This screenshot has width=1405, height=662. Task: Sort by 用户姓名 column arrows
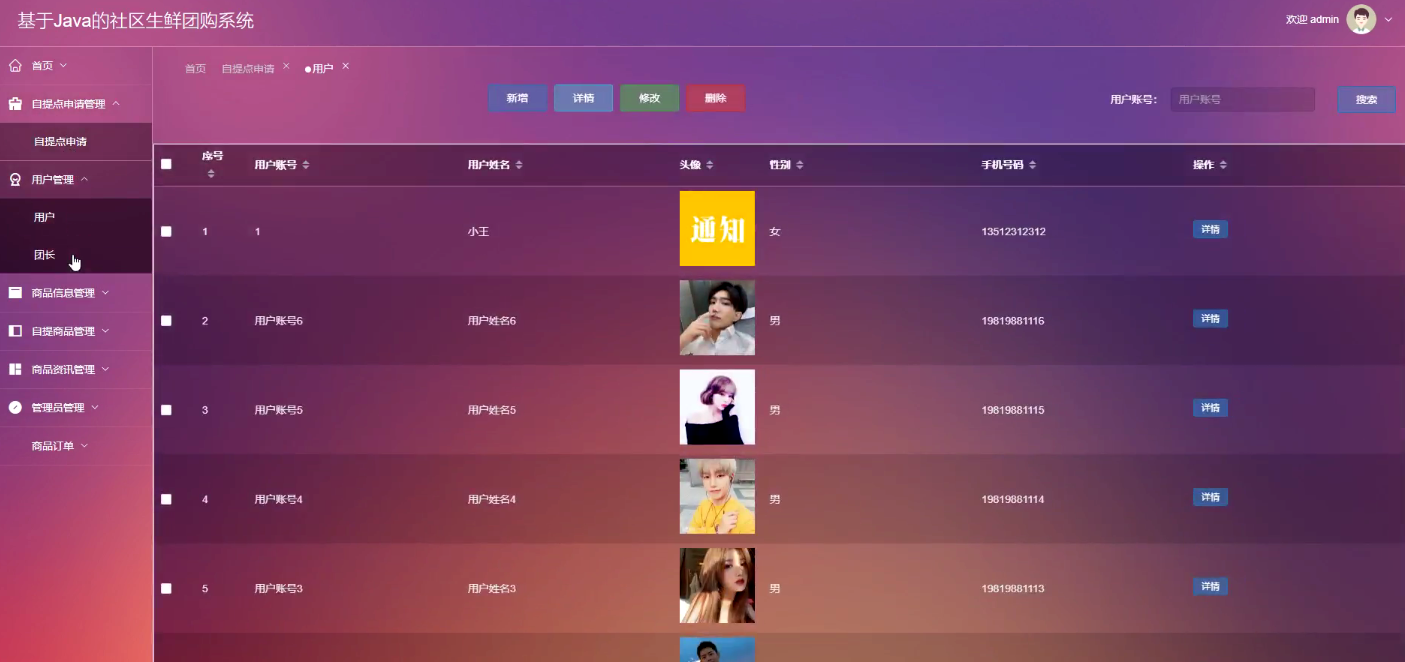pos(519,165)
